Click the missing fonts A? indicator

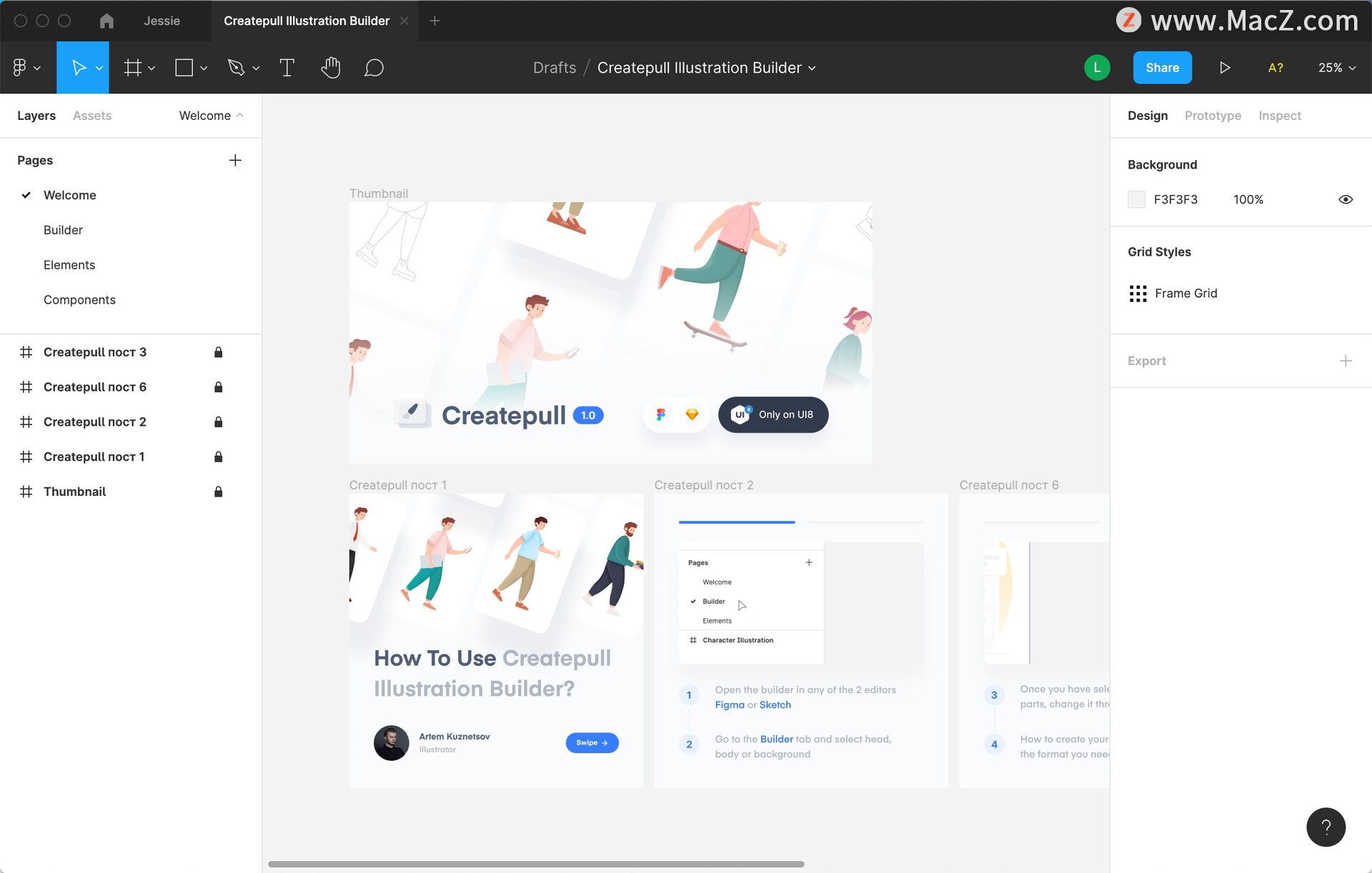(x=1276, y=68)
